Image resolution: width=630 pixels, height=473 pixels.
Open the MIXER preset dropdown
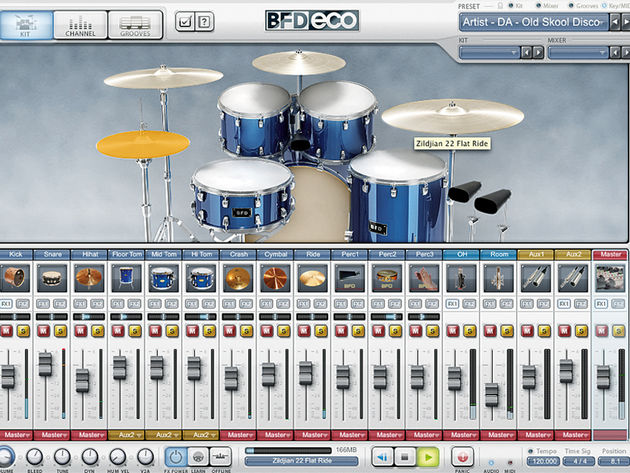click(x=578, y=53)
